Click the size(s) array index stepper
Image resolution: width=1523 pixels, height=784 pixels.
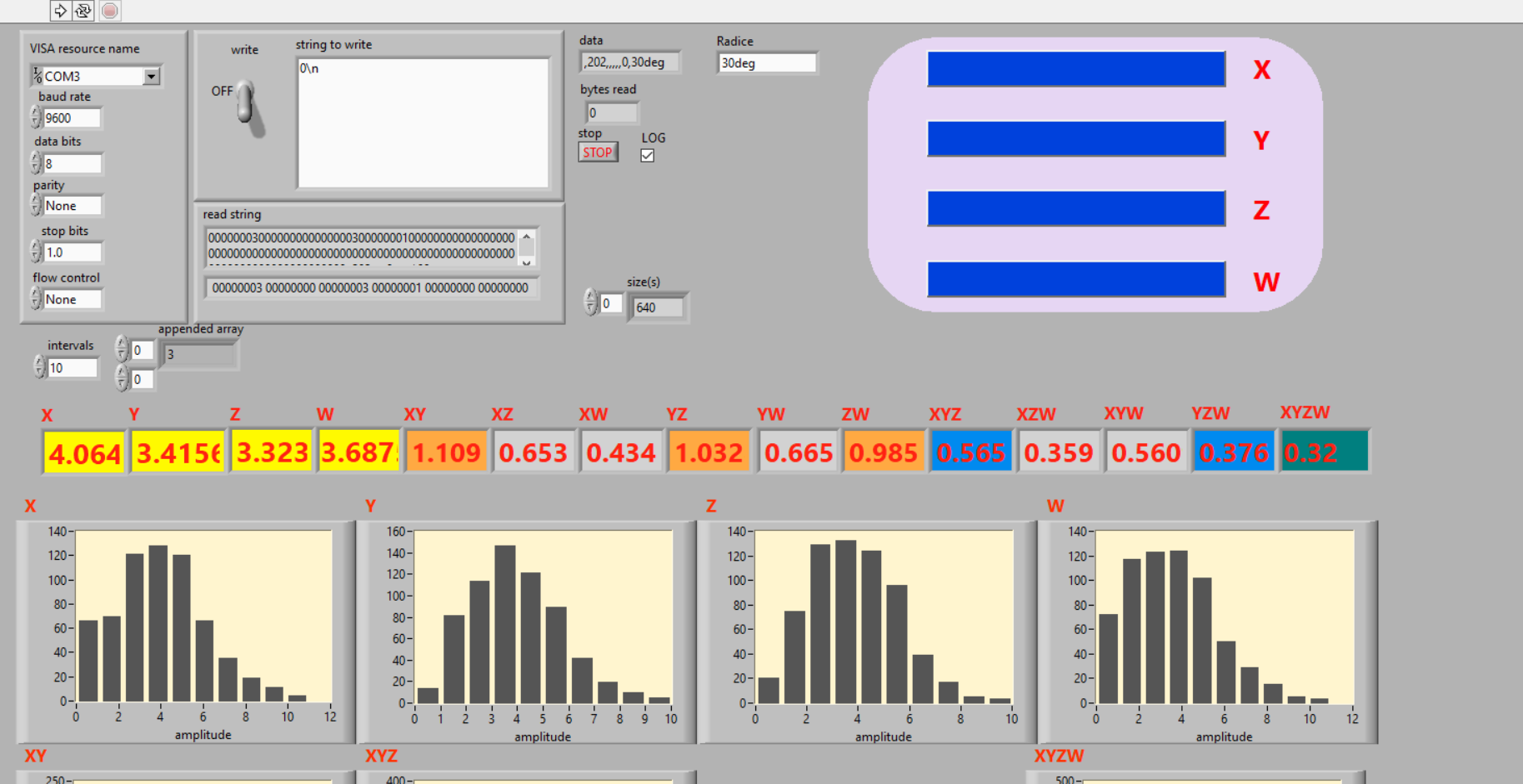[x=590, y=303]
